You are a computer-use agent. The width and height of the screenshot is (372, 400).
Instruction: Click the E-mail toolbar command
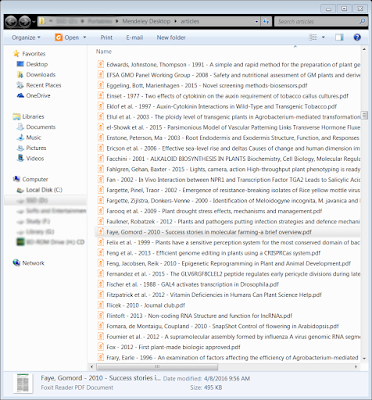click(x=134, y=38)
